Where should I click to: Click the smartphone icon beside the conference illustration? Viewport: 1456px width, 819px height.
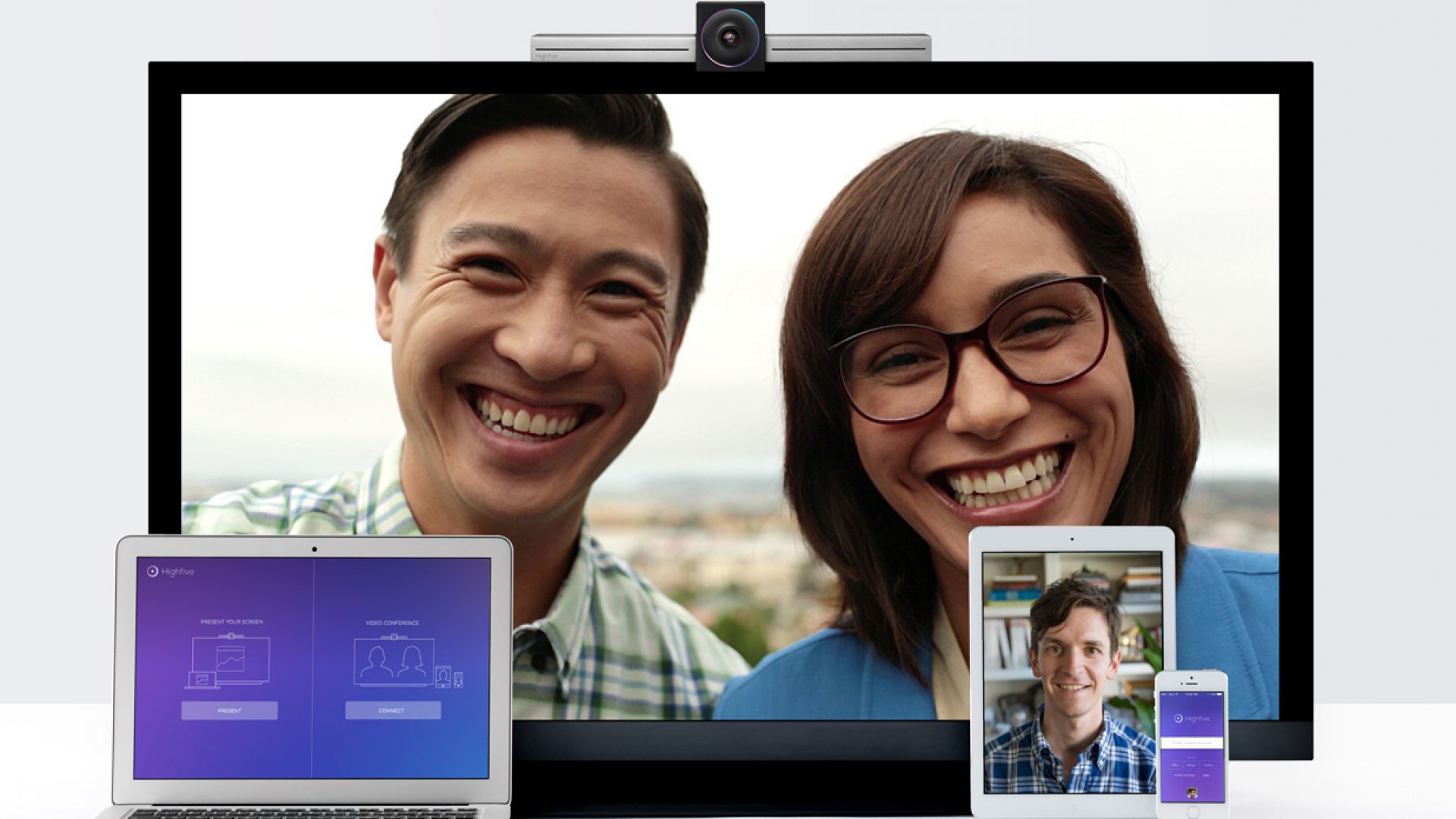[x=458, y=679]
